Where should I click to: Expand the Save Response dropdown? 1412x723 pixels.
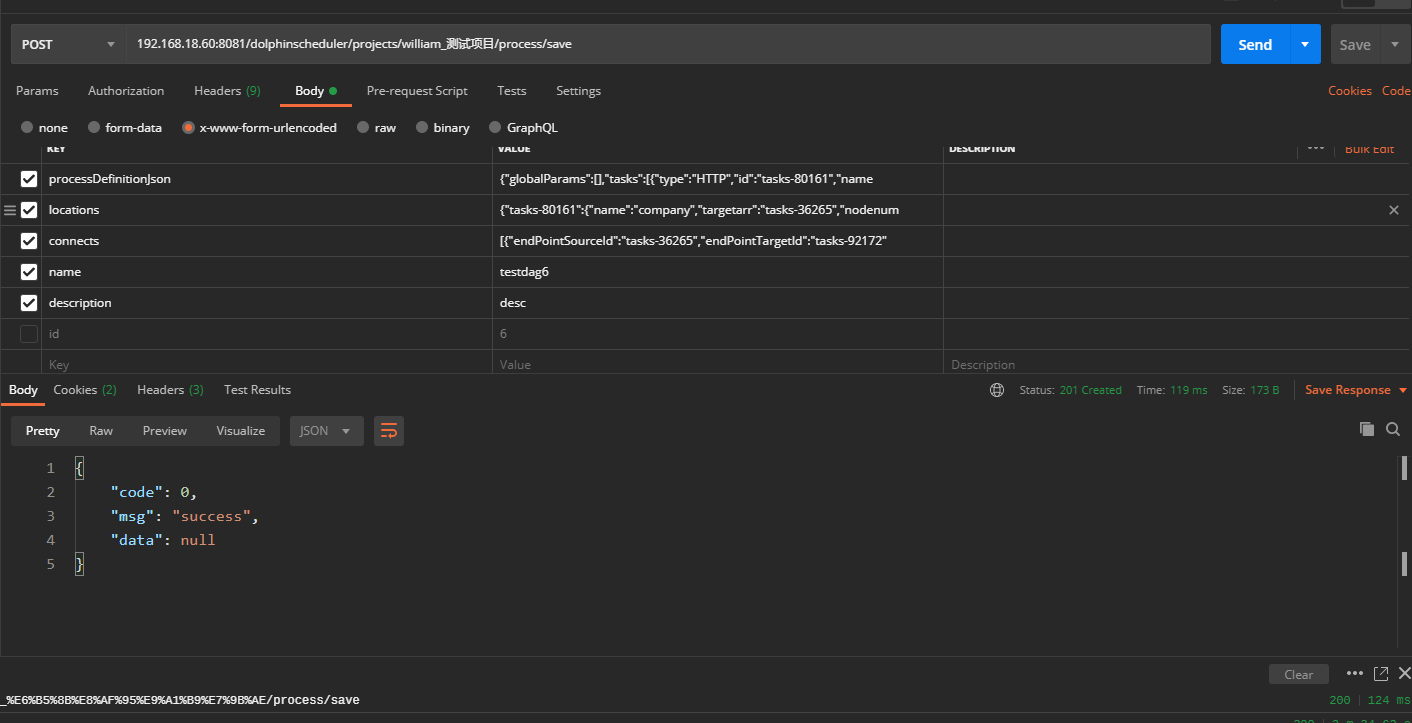1402,390
